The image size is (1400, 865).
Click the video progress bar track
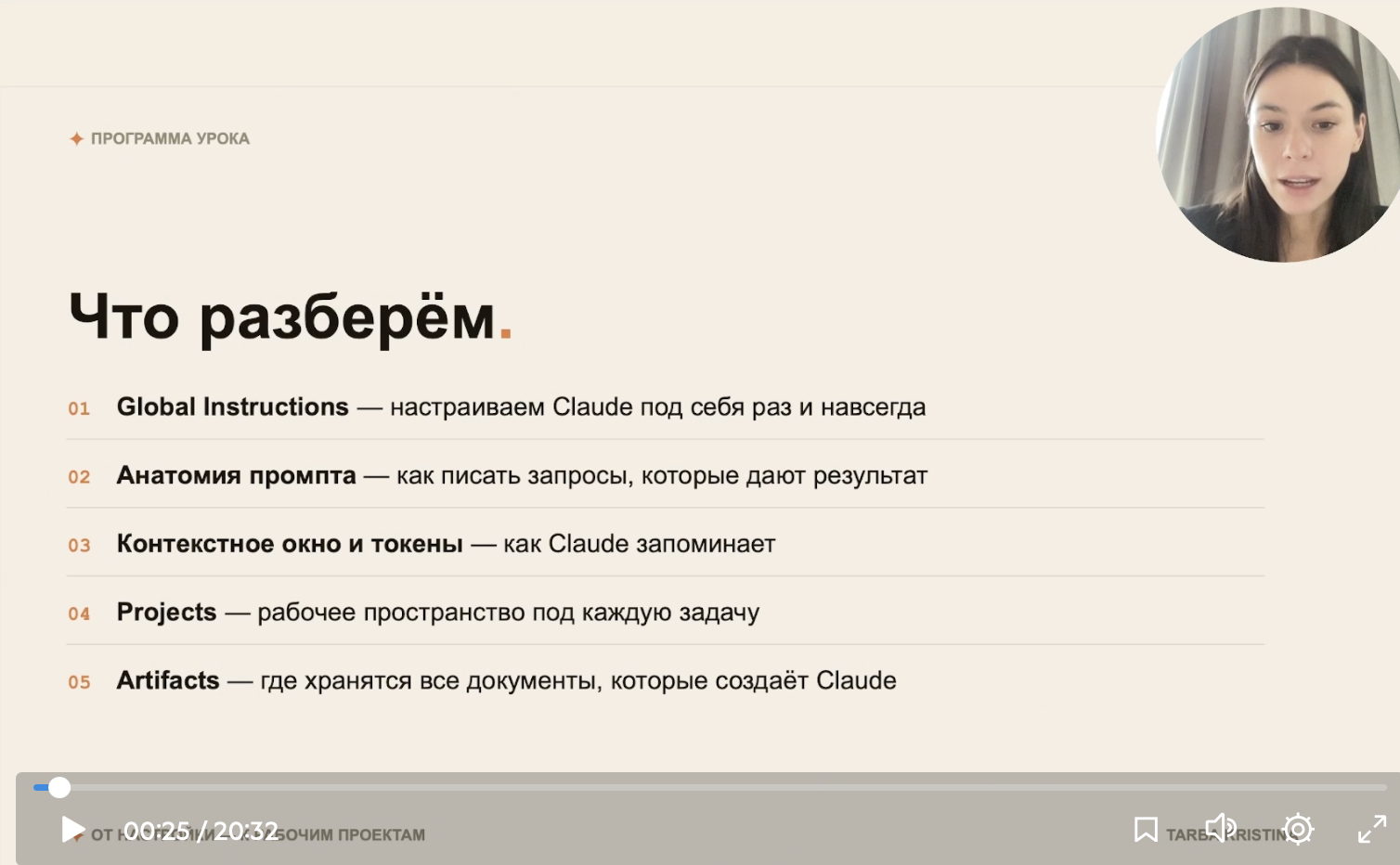click(x=709, y=787)
